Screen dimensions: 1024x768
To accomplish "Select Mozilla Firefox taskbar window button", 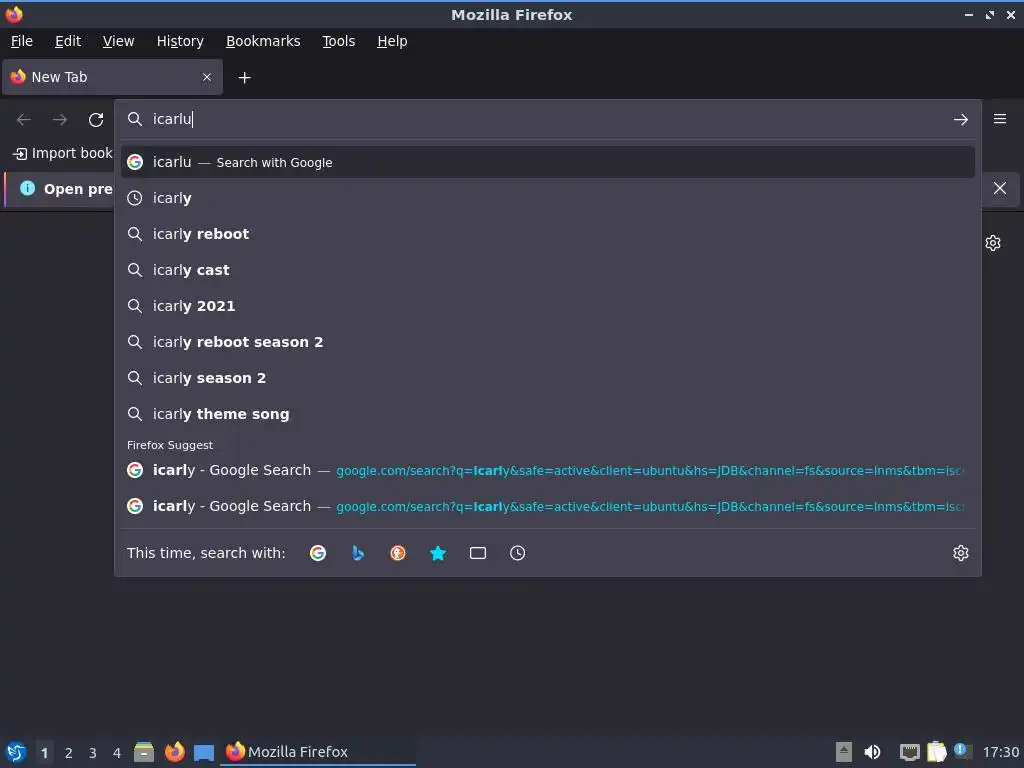I will (x=318, y=752).
